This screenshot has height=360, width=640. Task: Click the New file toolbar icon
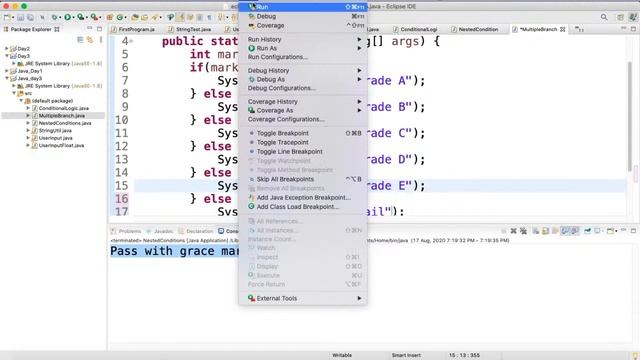(x=7, y=17)
